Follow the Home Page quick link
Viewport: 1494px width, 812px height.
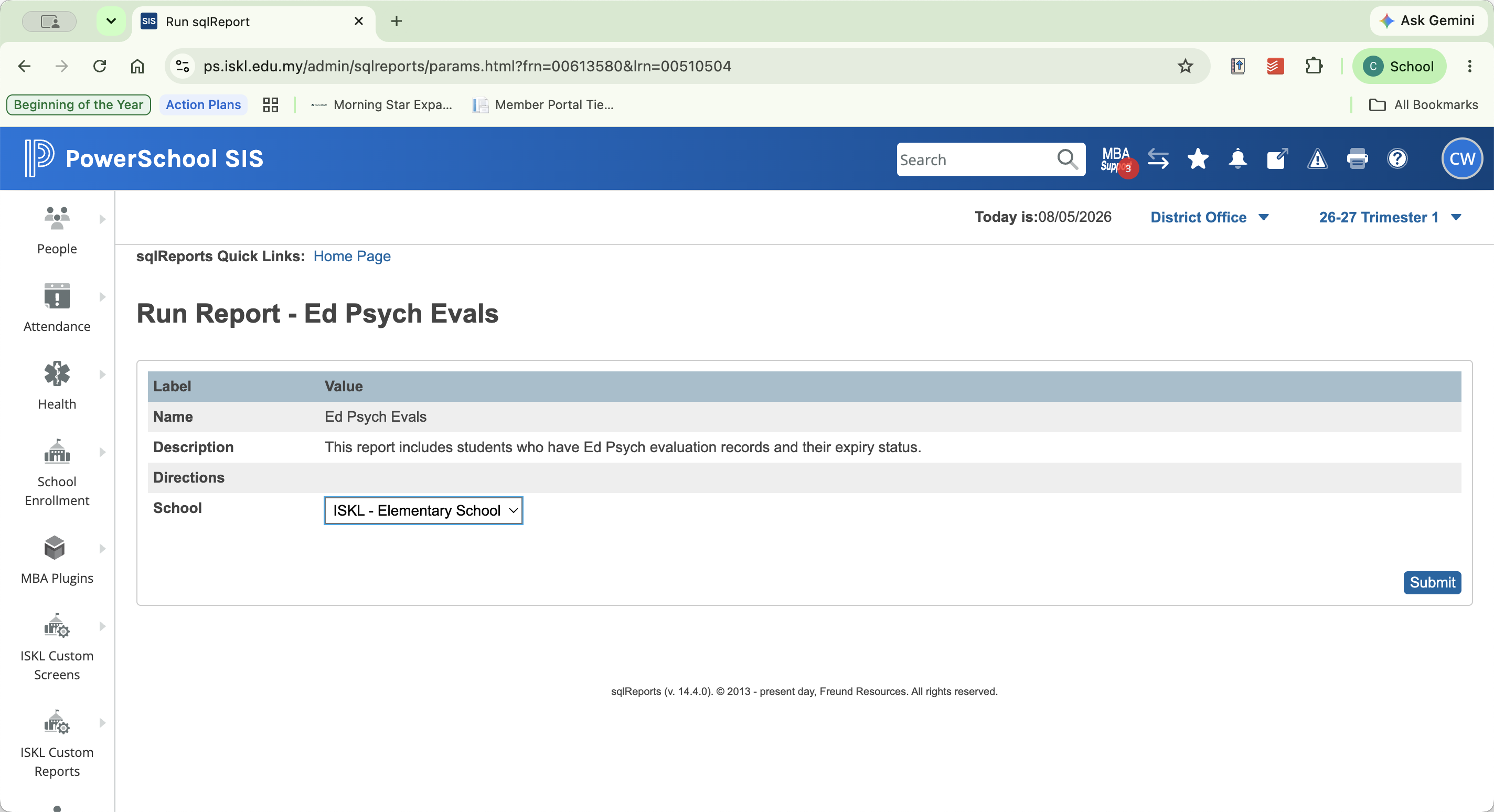coord(352,257)
